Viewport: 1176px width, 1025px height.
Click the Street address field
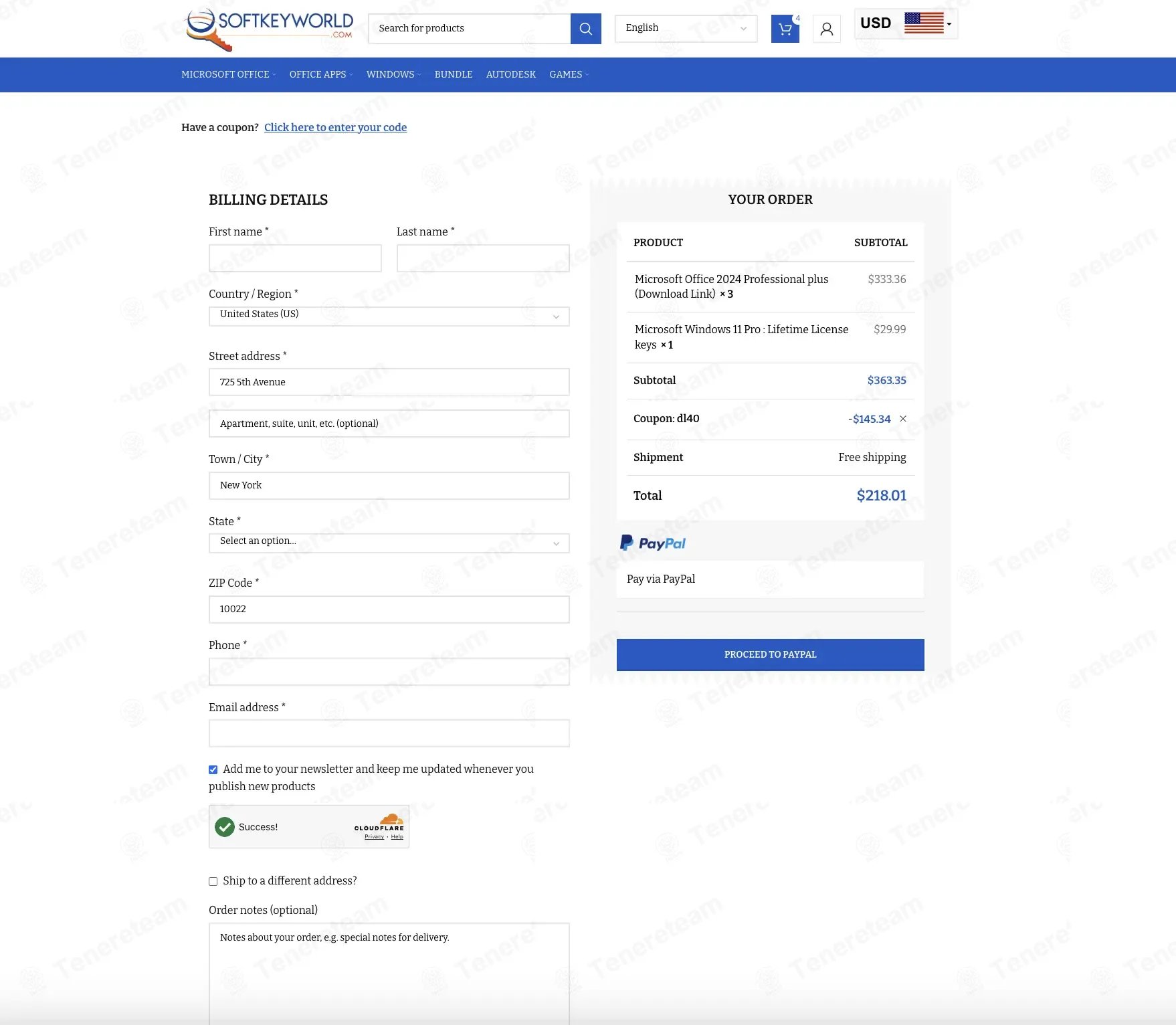click(389, 382)
